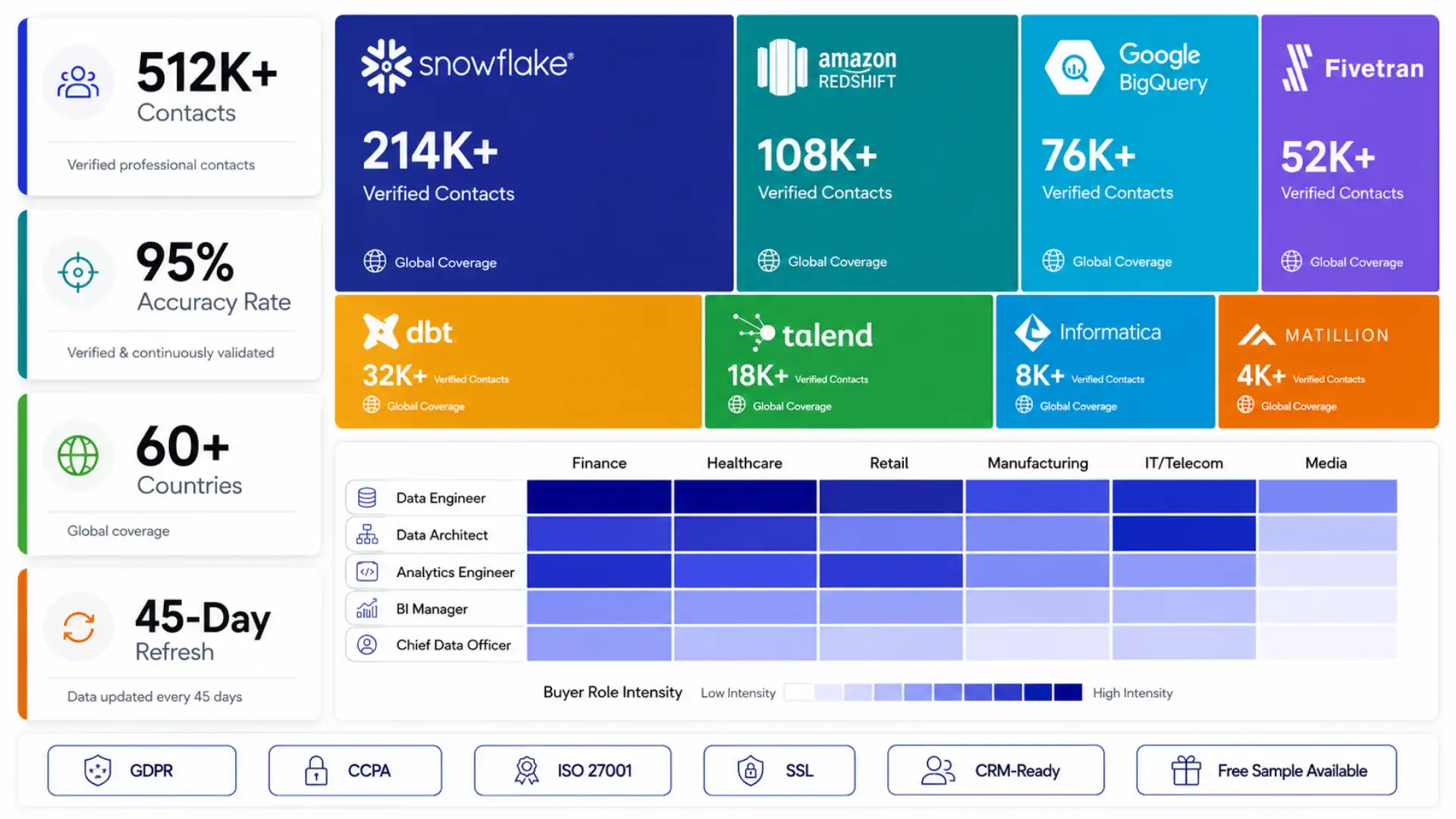
Task: Click the gift box icon for Free Sample
Action: pyautogui.click(x=1186, y=770)
